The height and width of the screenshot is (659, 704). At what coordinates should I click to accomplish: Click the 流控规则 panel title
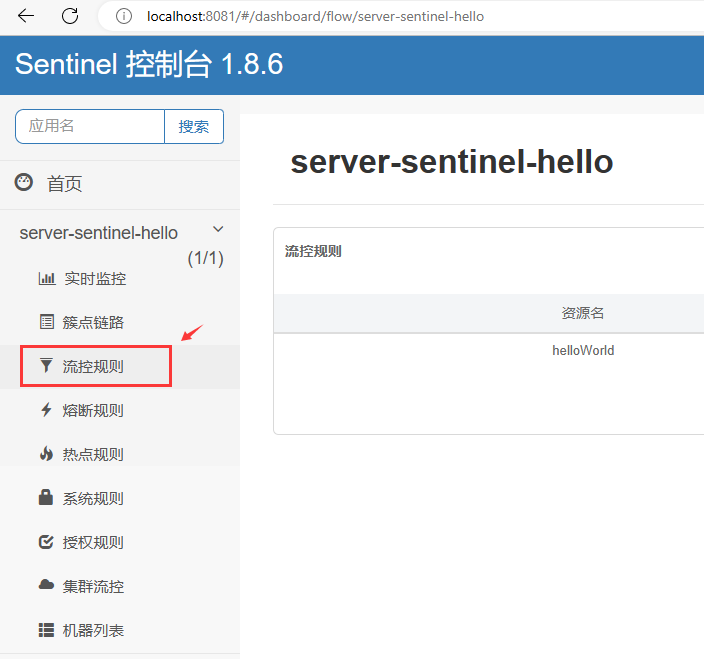(313, 251)
